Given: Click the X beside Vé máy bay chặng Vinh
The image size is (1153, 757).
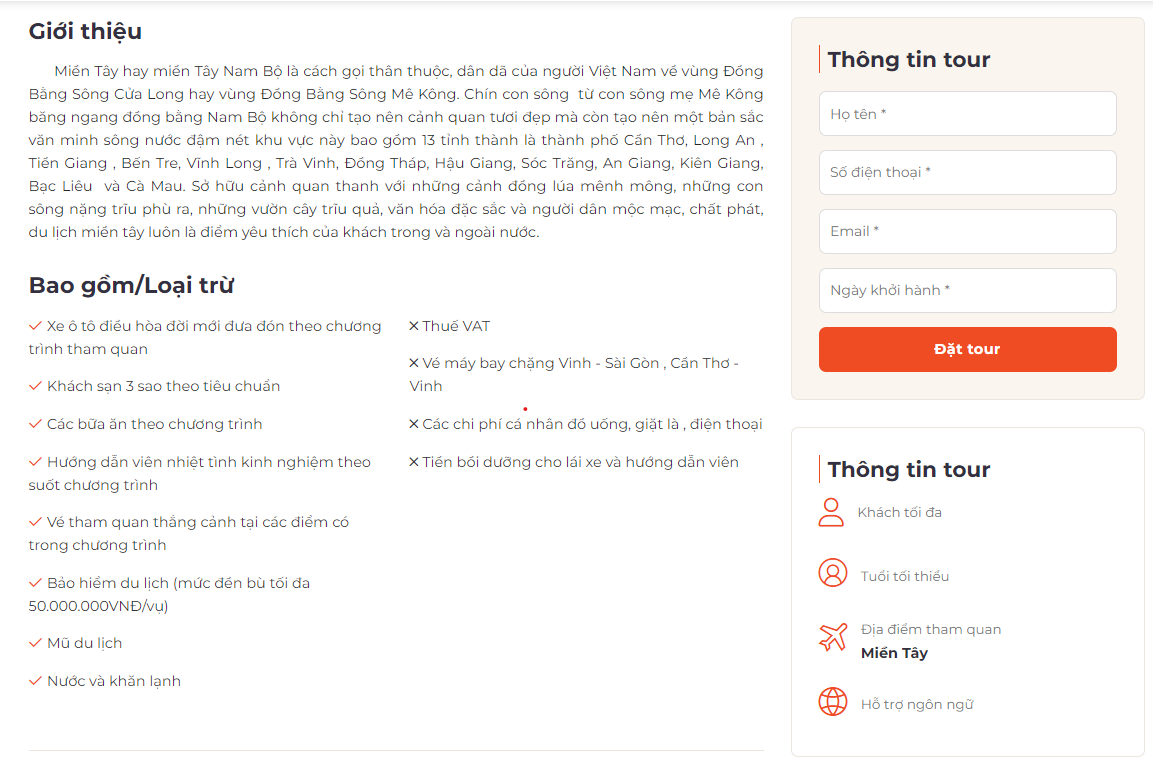Looking at the screenshot, I should click(412, 363).
